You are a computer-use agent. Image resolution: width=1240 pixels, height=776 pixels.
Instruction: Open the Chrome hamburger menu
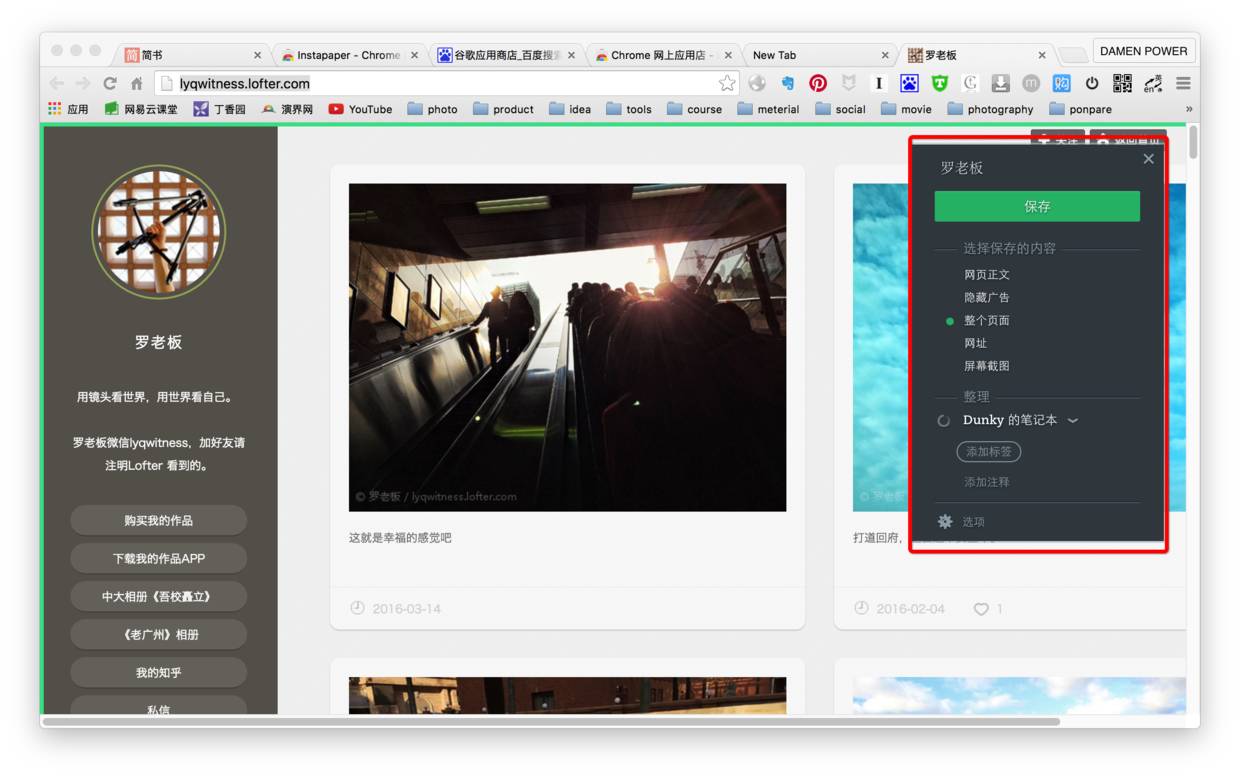coord(1183,83)
